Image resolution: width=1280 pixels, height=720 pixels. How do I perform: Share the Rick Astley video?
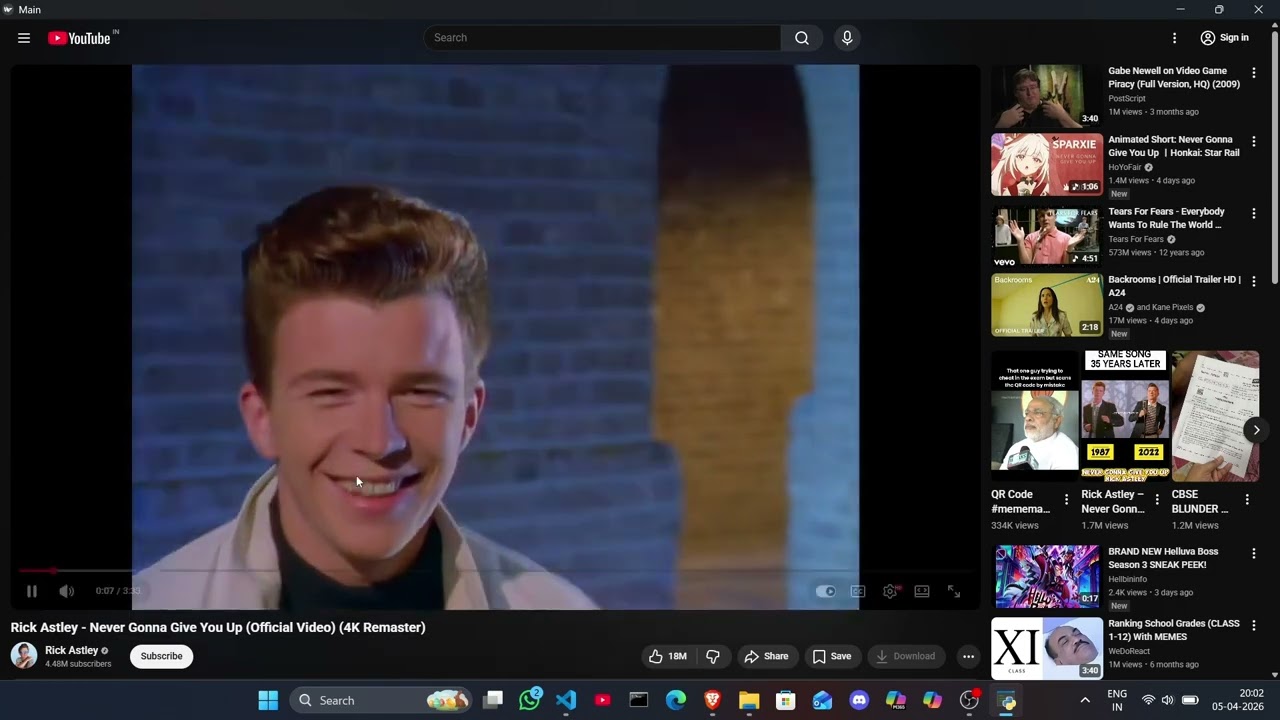click(x=766, y=656)
